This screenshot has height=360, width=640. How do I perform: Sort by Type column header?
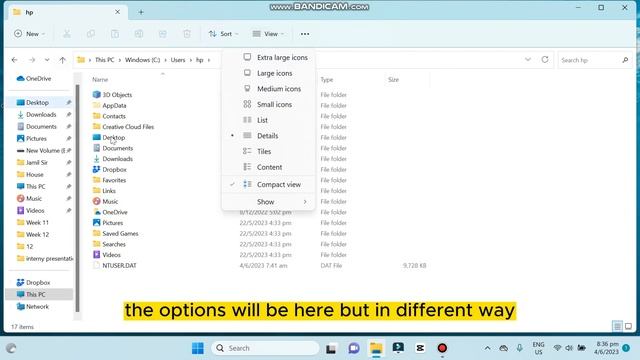pyautogui.click(x=327, y=80)
